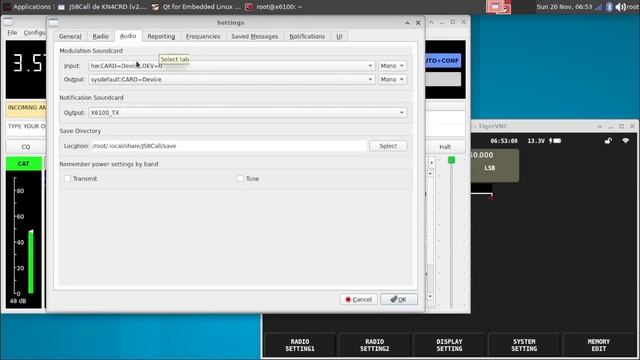Open the File menu in JS8Call
Screen dimensions: 640x360
[12, 32]
